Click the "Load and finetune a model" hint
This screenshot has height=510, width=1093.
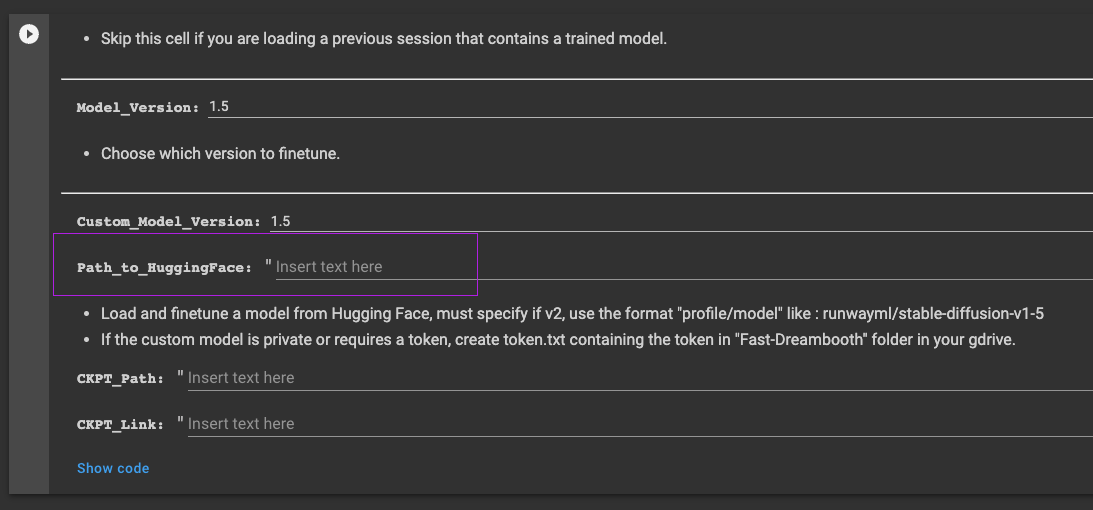pos(250,313)
